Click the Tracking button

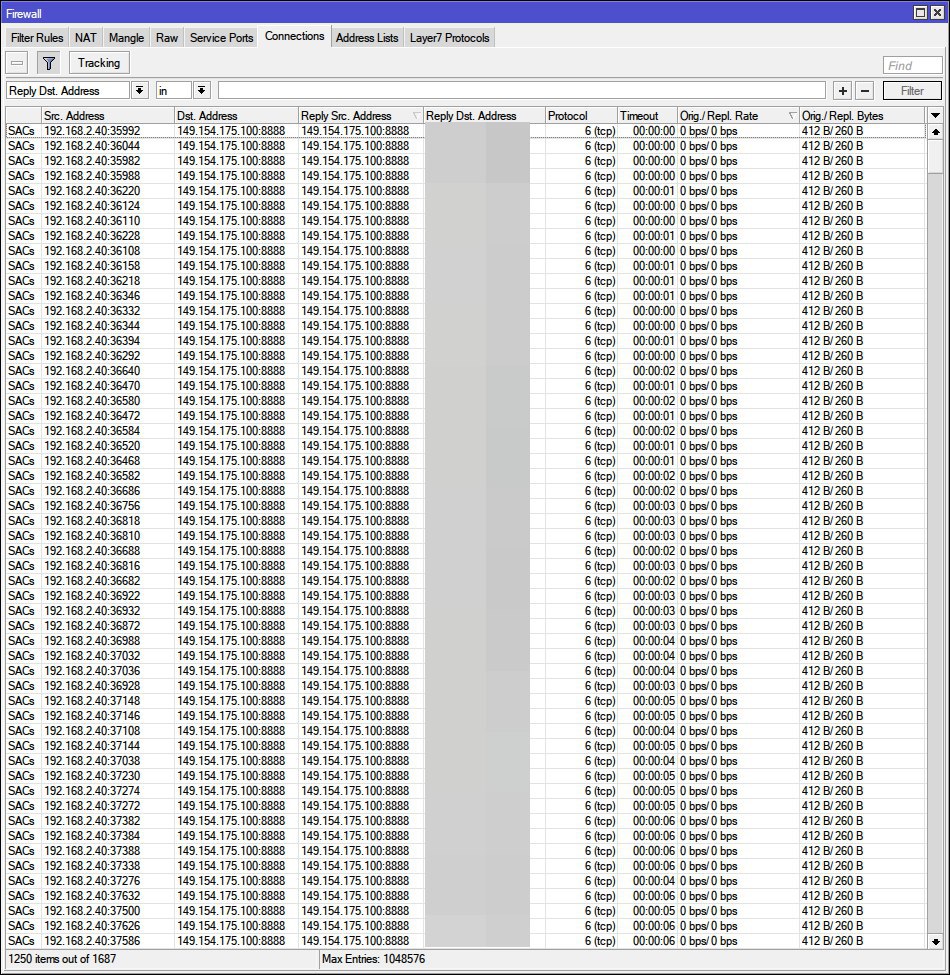point(99,63)
